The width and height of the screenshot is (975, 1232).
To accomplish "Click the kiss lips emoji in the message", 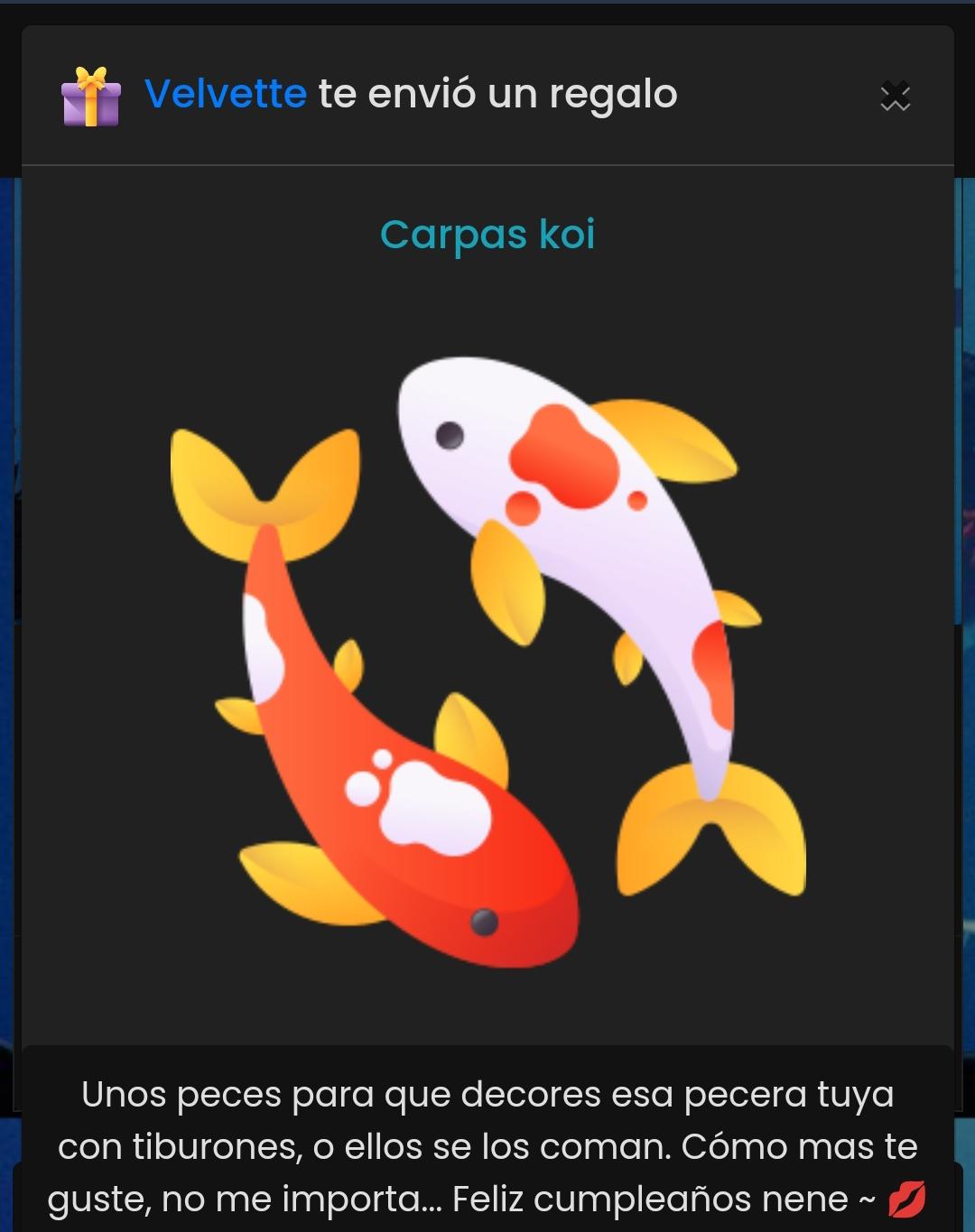I will tap(906, 1200).
